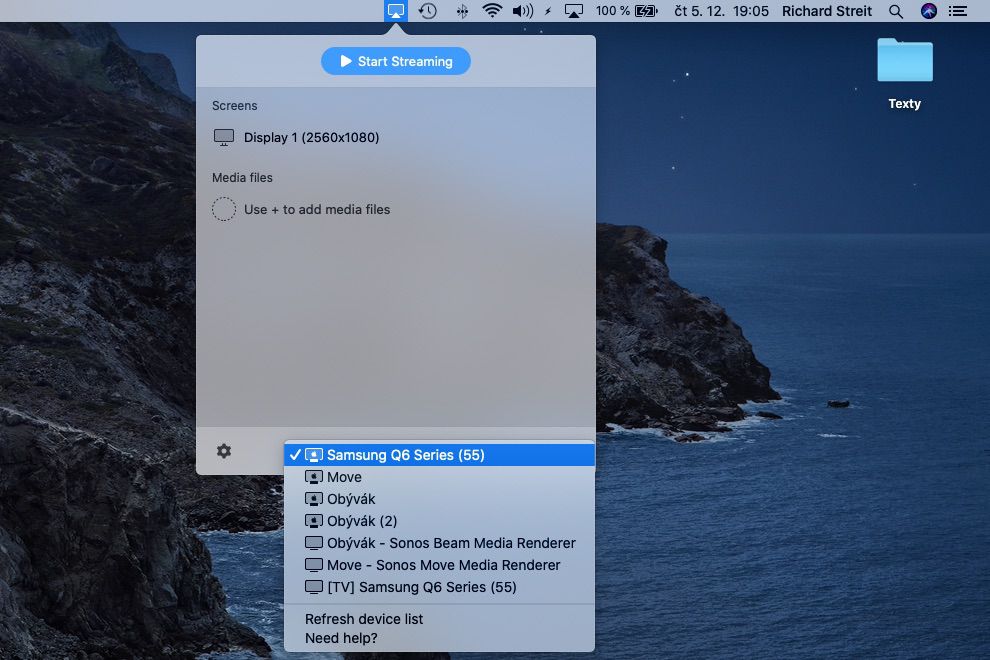Viewport: 990px width, 660px height.
Task: Open Time Machine menu bar icon
Action: pyautogui.click(x=428, y=11)
